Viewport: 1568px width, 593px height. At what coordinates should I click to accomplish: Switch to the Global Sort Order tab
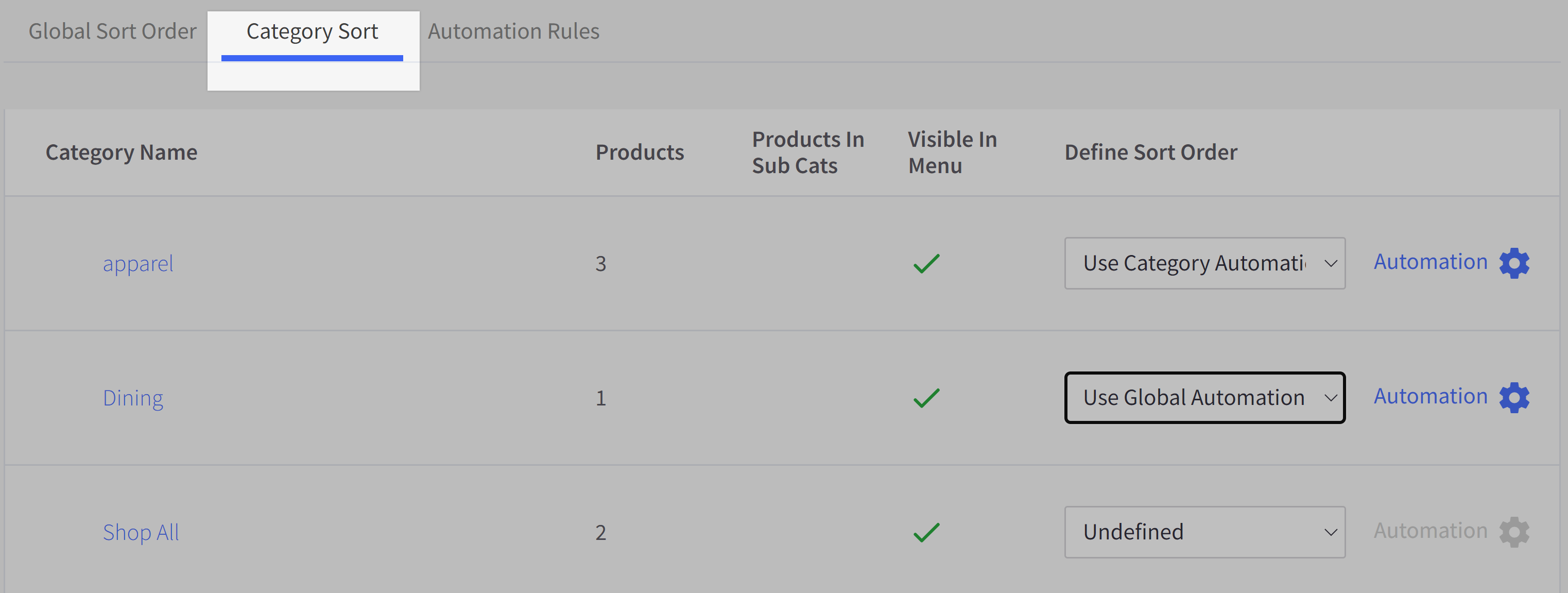(113, 30)
